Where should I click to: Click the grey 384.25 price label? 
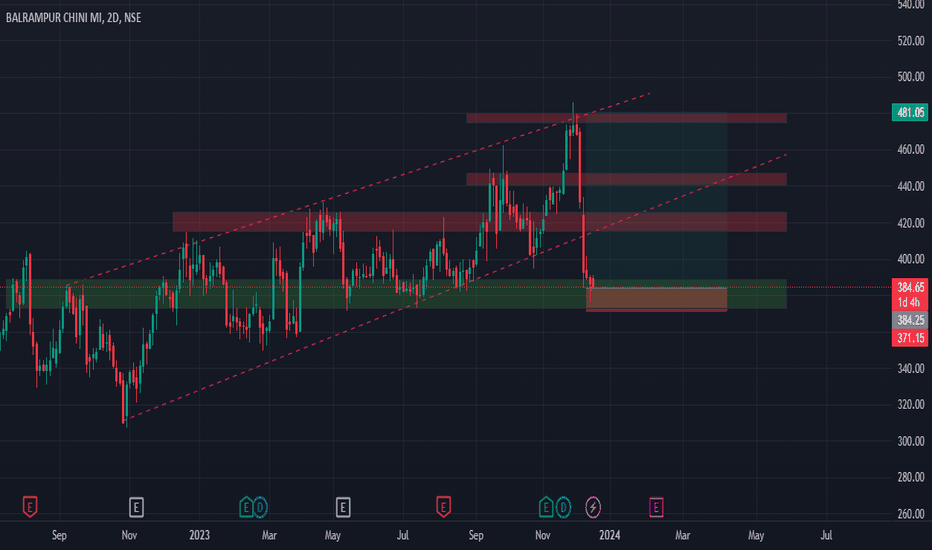909,320
